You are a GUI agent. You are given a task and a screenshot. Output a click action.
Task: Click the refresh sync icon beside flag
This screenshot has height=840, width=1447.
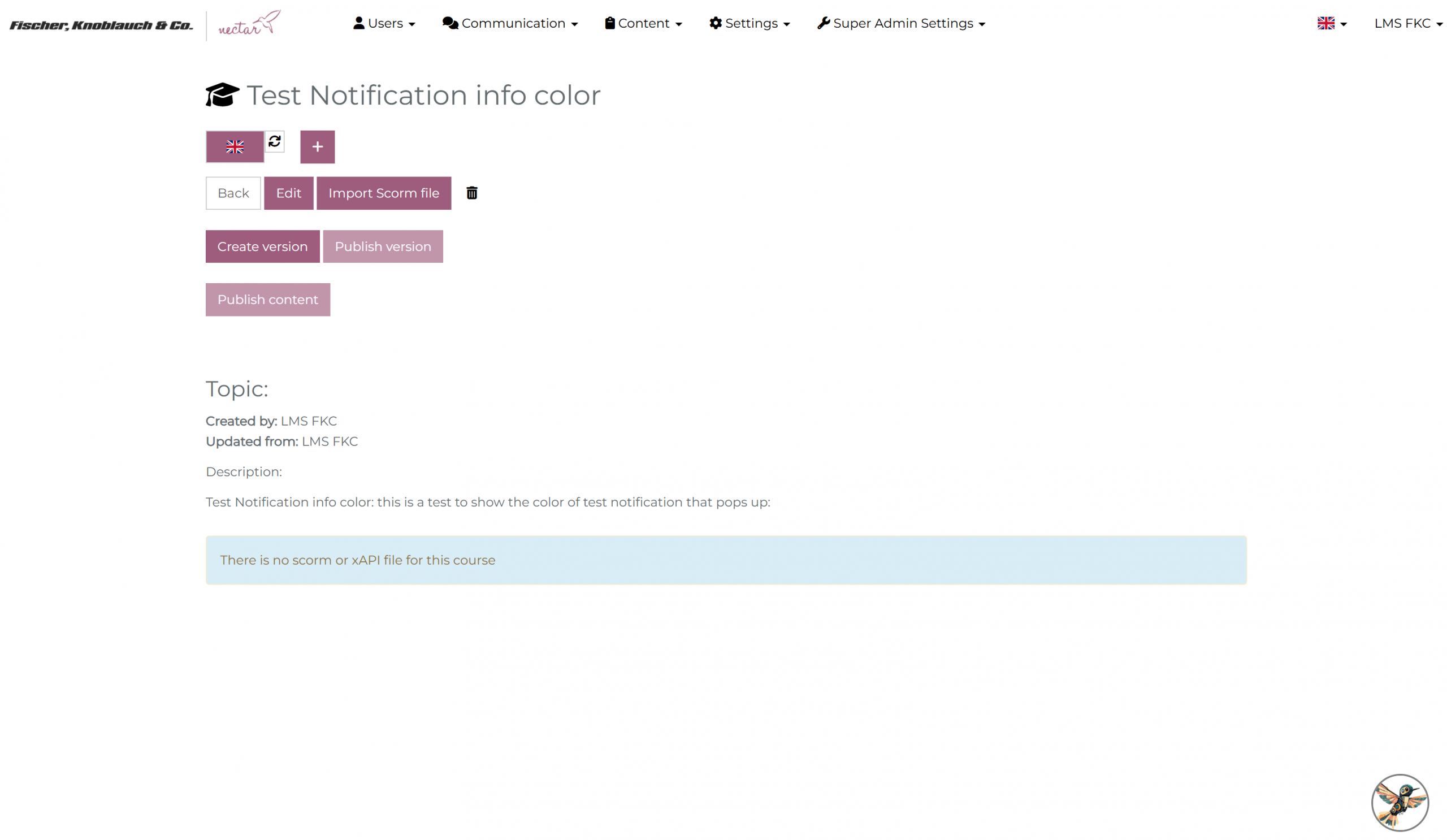click(275, 141)
